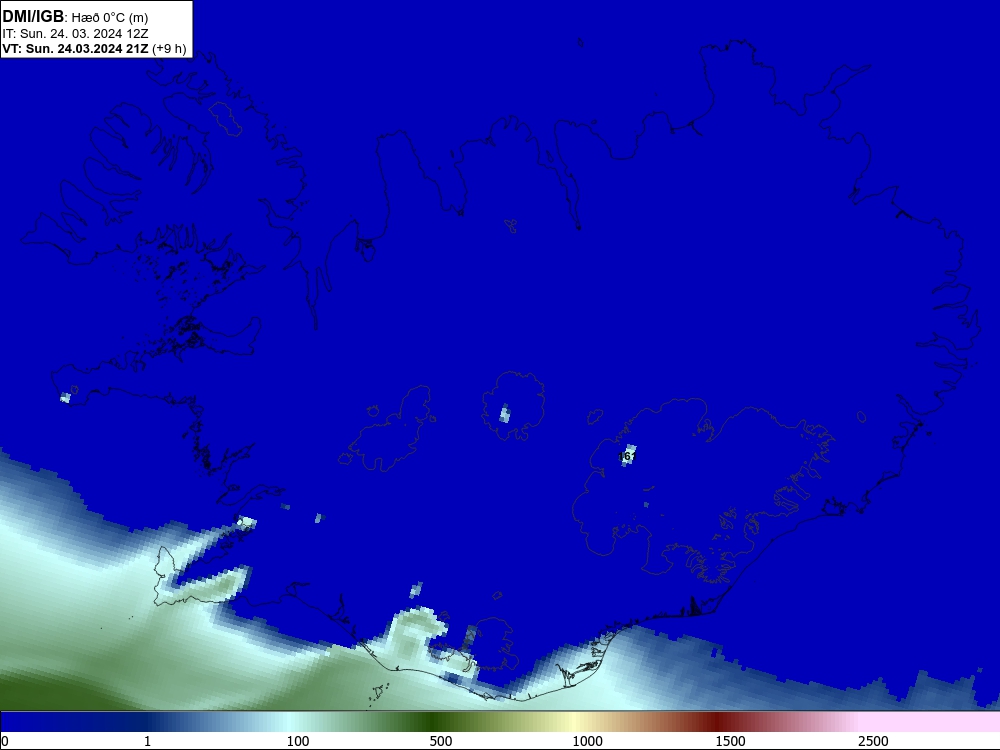
Task: Click the '1' legend label
Action: (x=147, y=741)
